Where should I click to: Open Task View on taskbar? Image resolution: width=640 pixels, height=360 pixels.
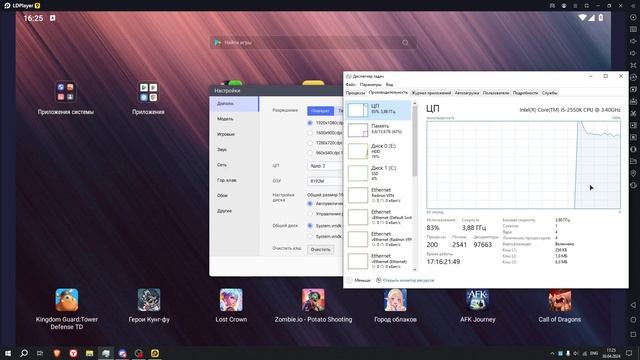tap(40, 353)
